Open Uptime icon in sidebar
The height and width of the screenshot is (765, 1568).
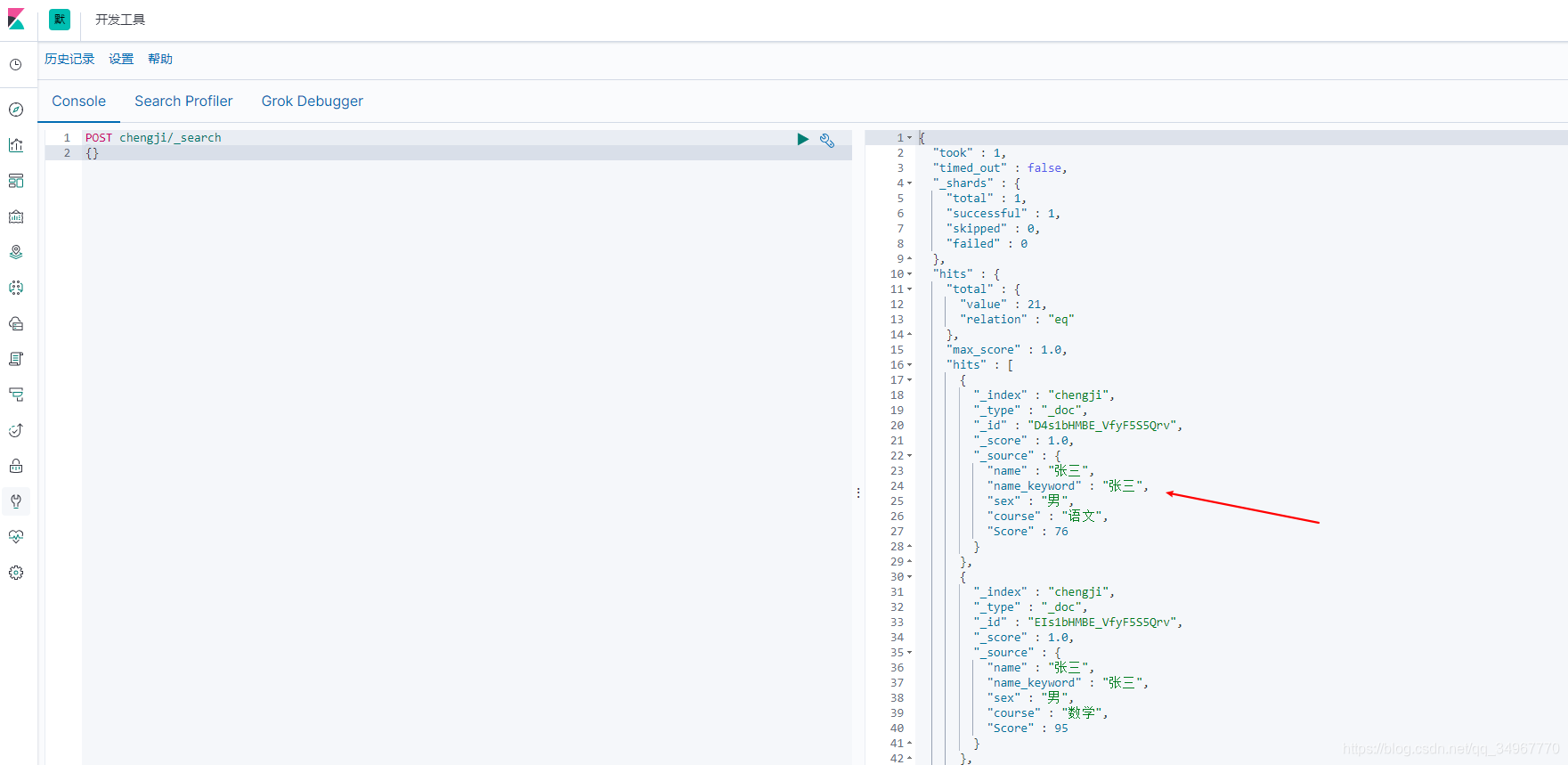pos(16,430)
